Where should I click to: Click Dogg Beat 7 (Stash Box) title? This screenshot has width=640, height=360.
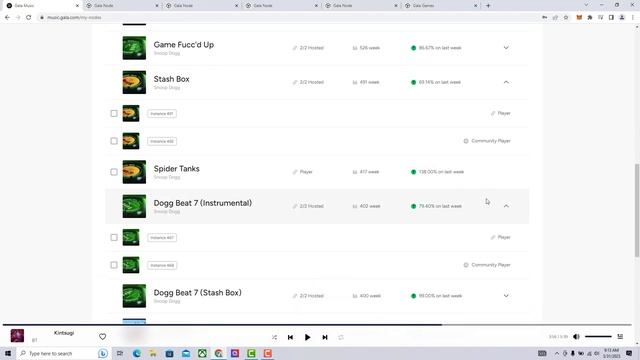(x=198, y=293)
